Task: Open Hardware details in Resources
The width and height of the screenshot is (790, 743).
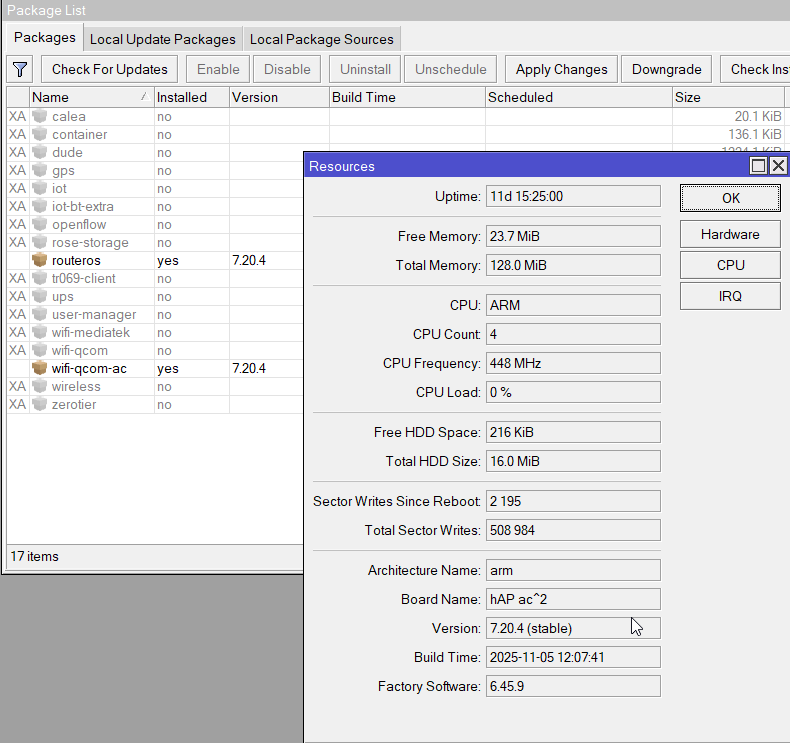Action: click(730, 234)
